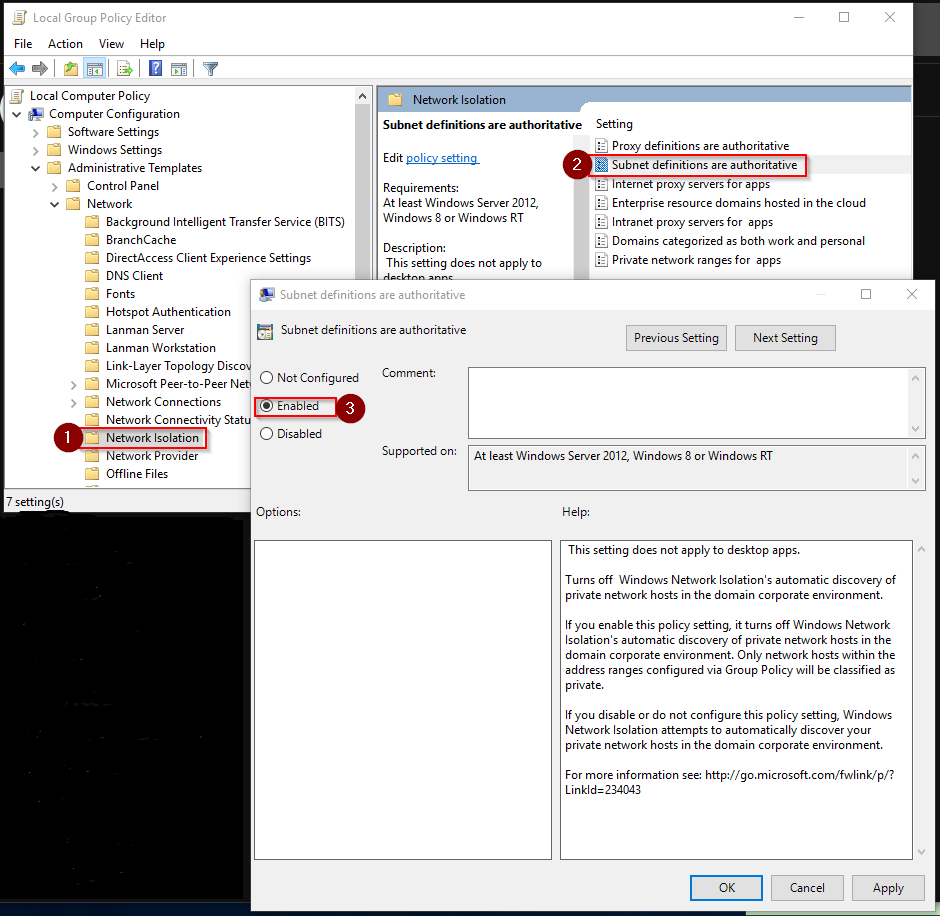This screenshot has height=916, width=940.
Task: Select Background Intelligent Transfer Service (BITS)
Action: click(225, 222)
